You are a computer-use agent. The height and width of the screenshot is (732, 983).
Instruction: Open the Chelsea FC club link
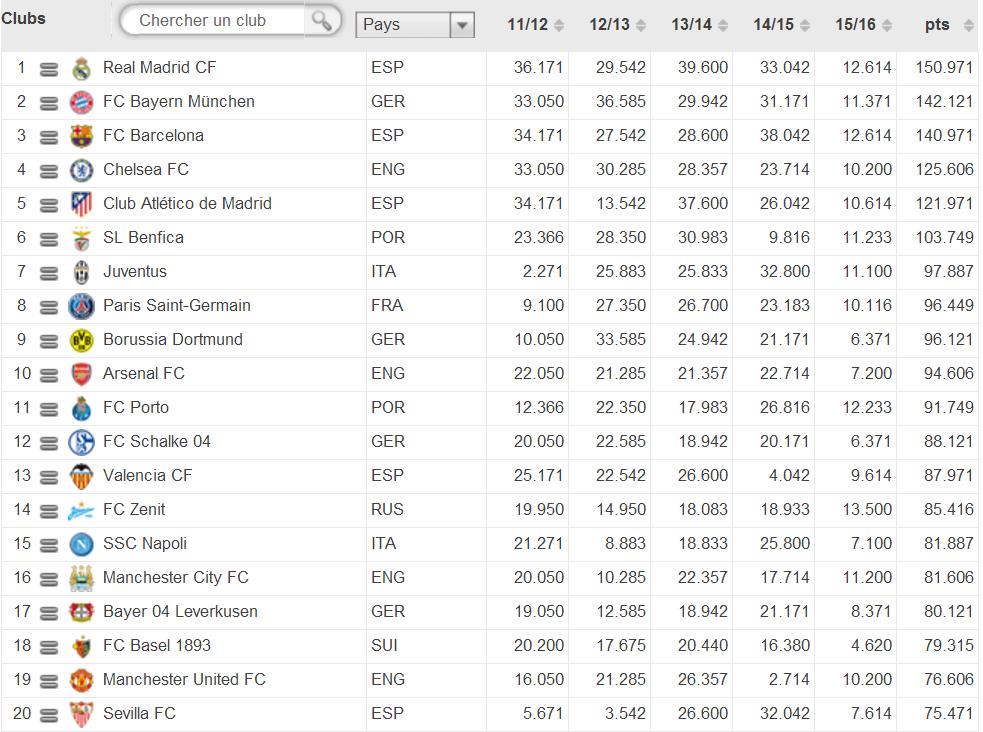coord(145,169)
